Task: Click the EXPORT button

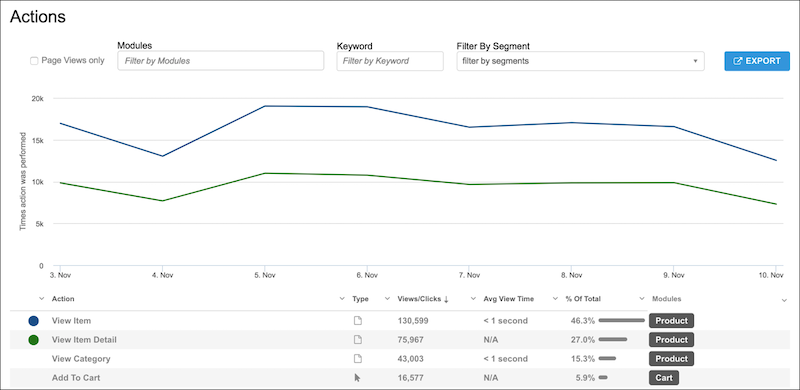Action: coord(757,61)
